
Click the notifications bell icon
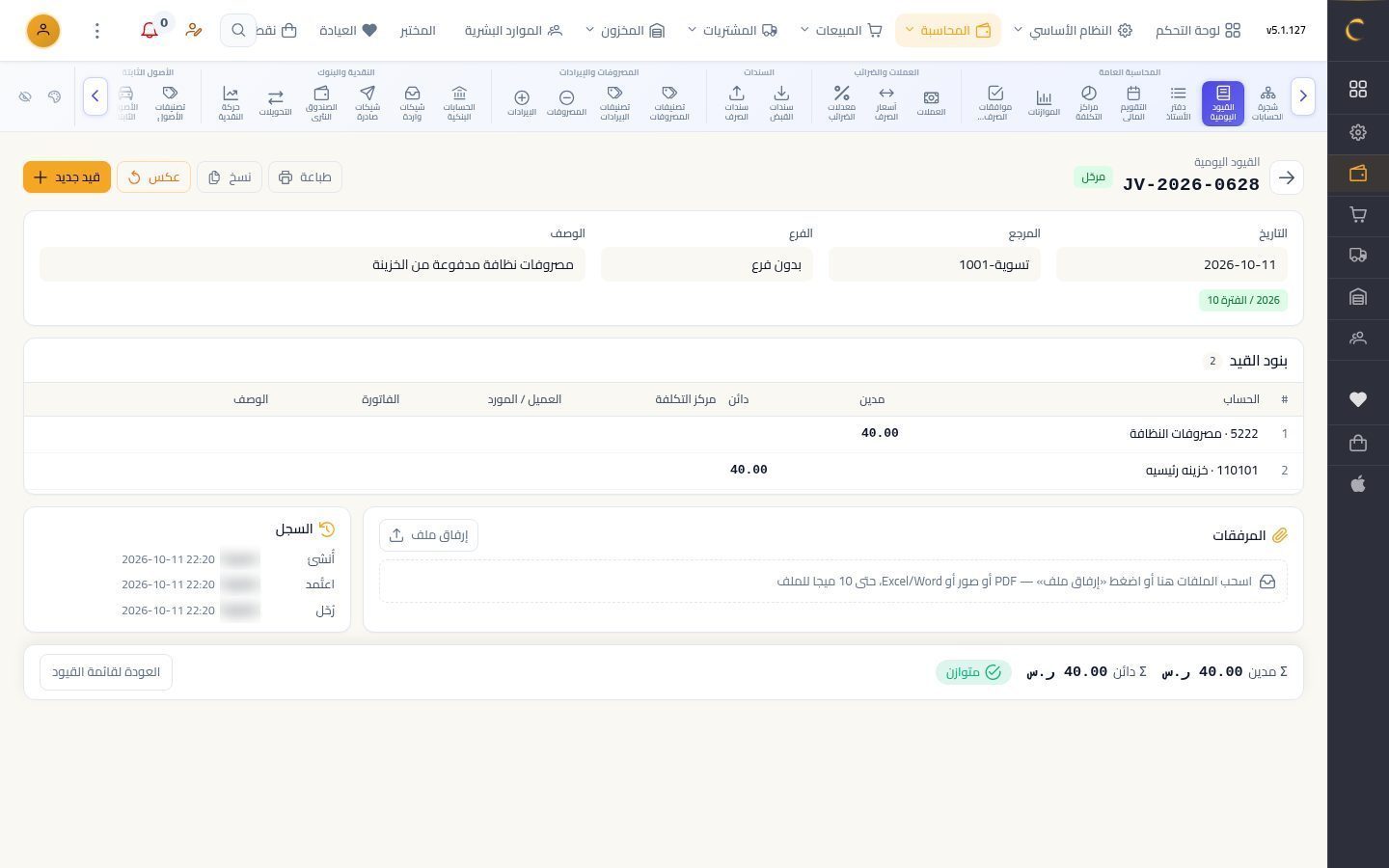coord(150,31)
